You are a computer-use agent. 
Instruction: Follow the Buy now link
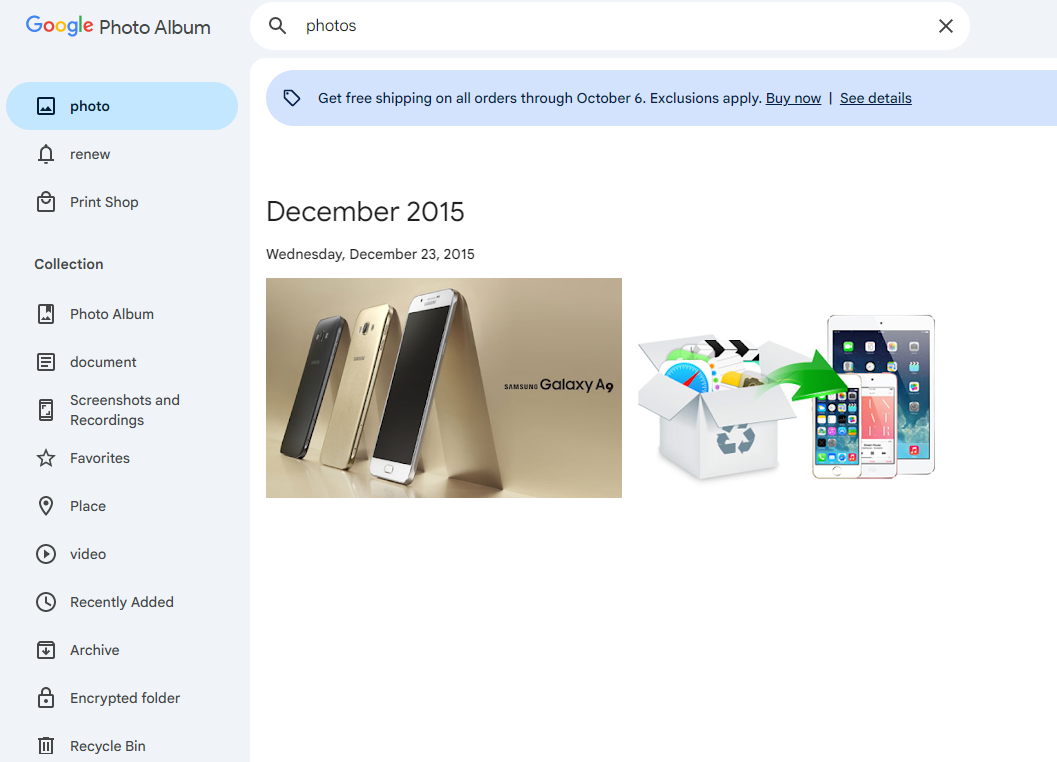tap(793, 98)
